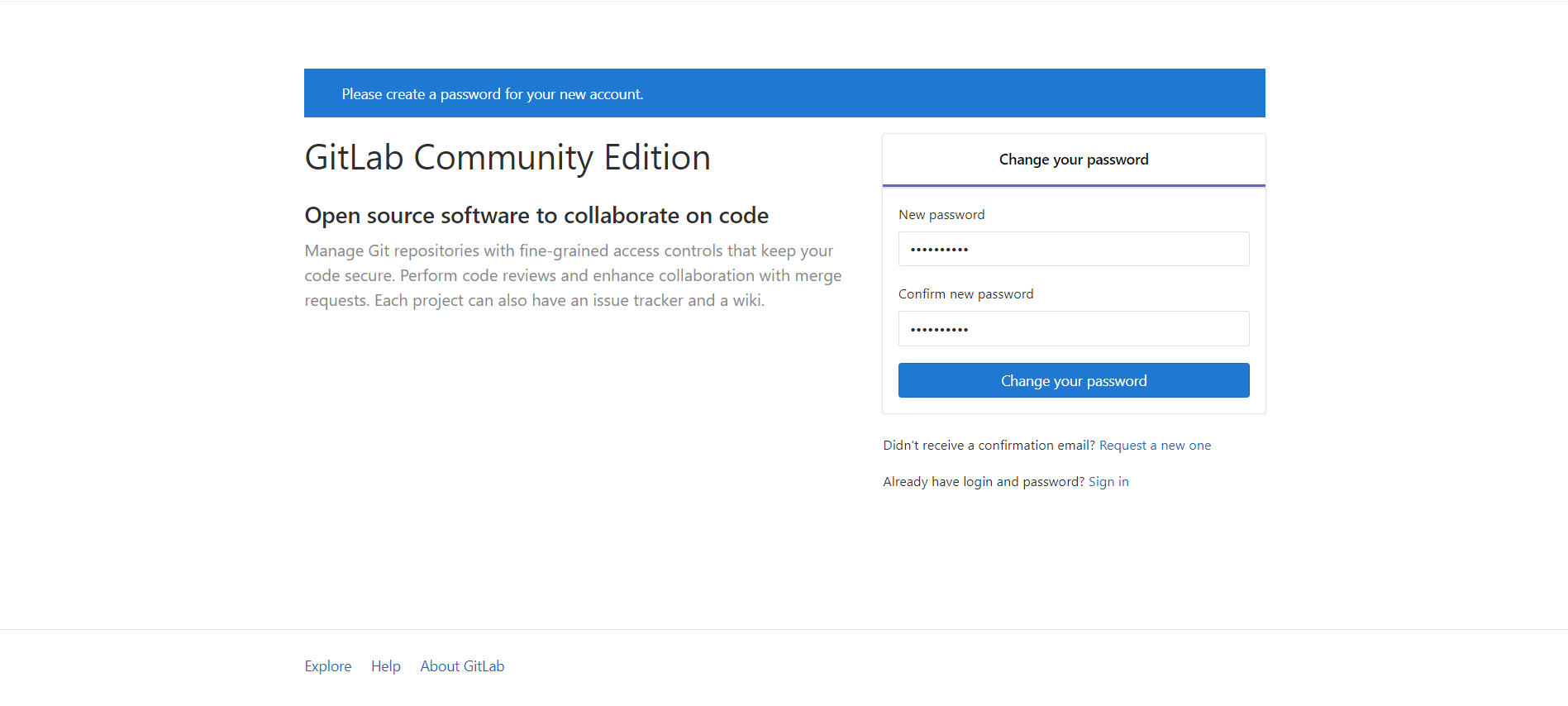Click the GitLab Community Edition heading

[x=508, y=157]
